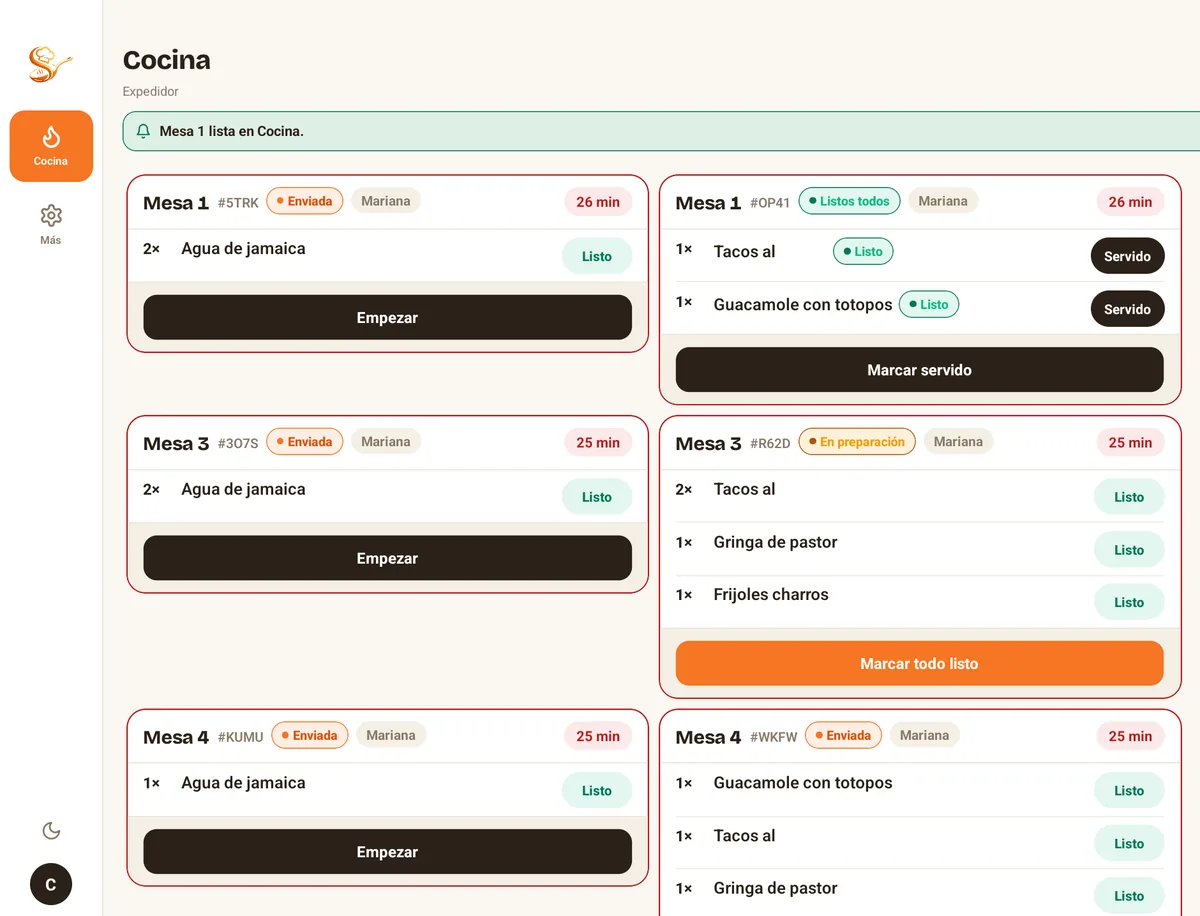
Task: Open the Más settings gear menu
Action: [x=51, y=224]
